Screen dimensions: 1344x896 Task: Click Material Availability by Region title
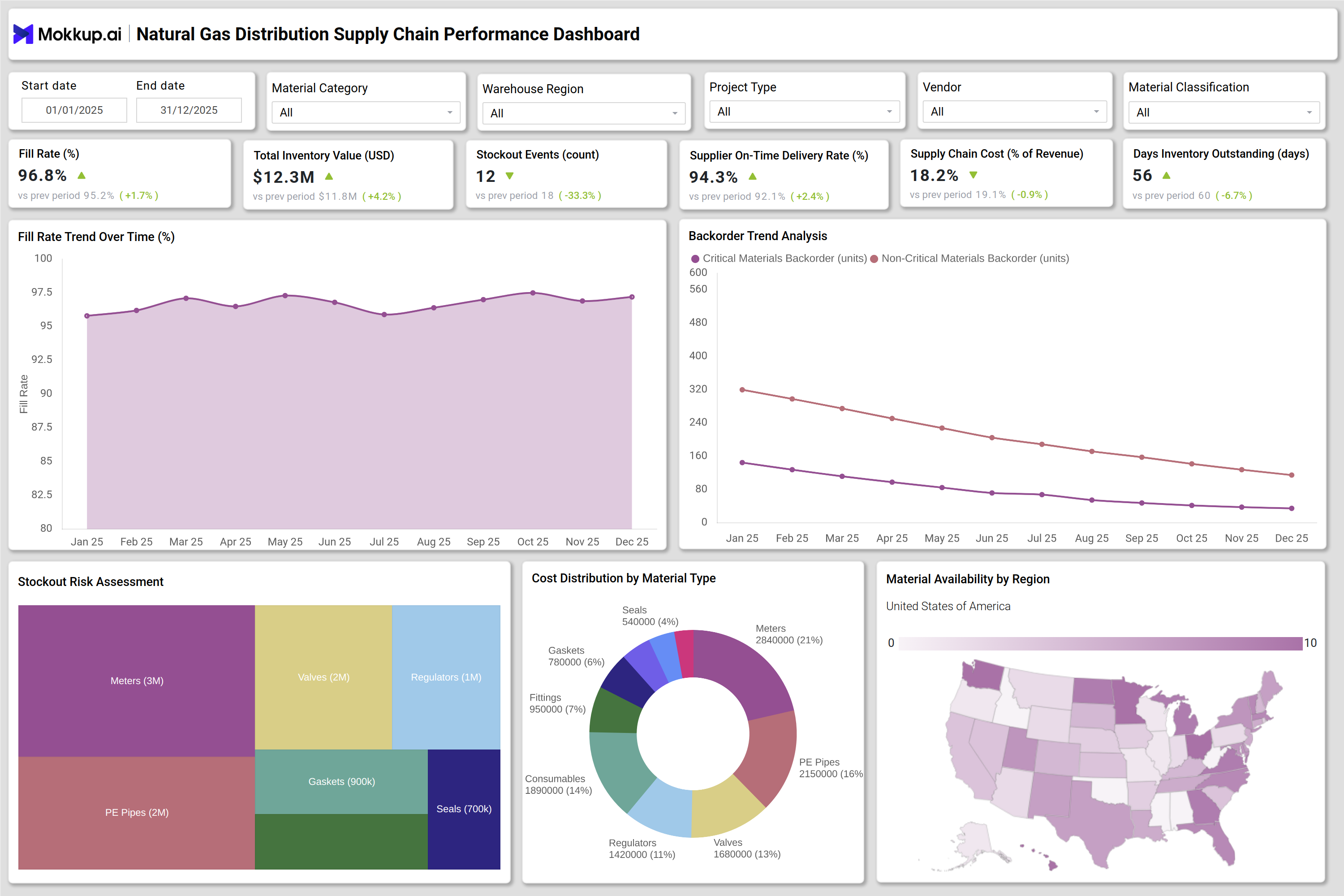click(x=967, y=579)
